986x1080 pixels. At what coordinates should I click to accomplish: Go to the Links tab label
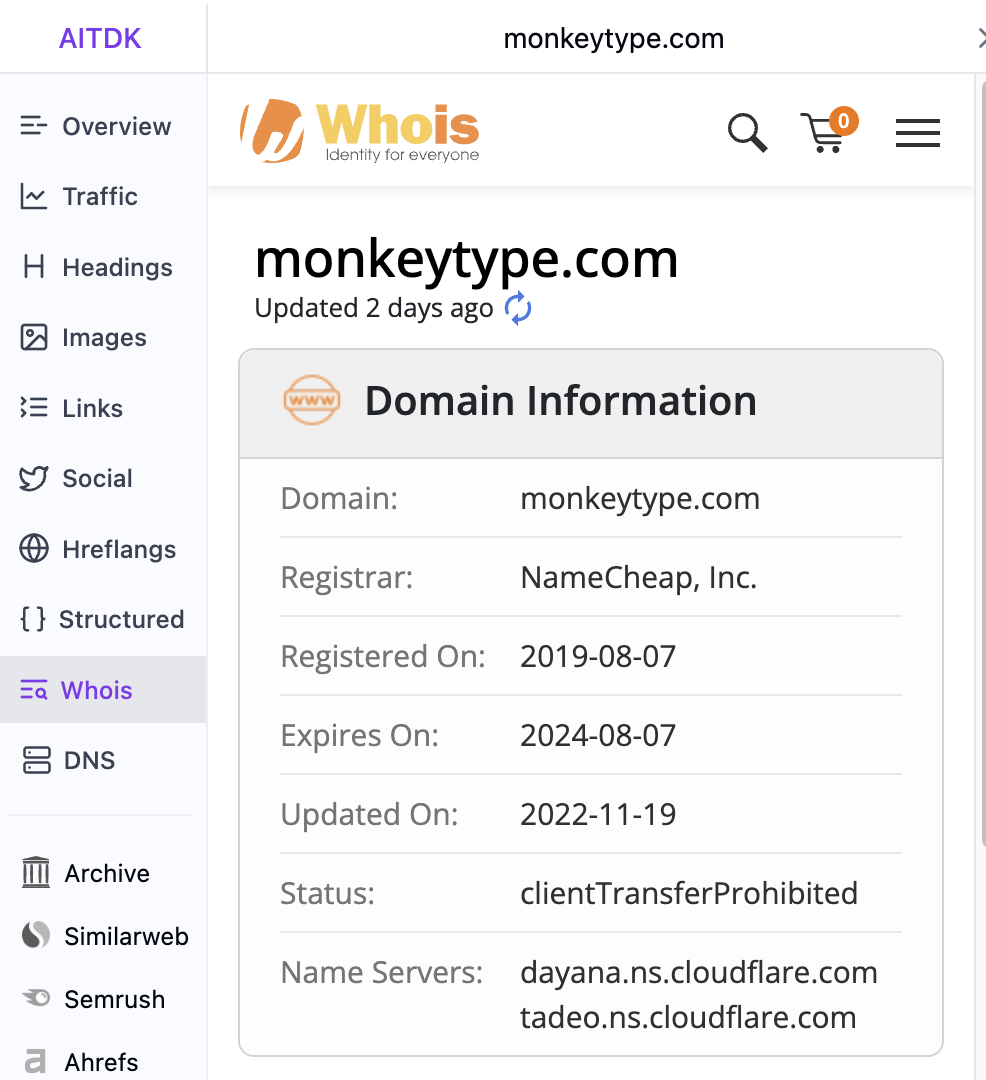(92, 408)
